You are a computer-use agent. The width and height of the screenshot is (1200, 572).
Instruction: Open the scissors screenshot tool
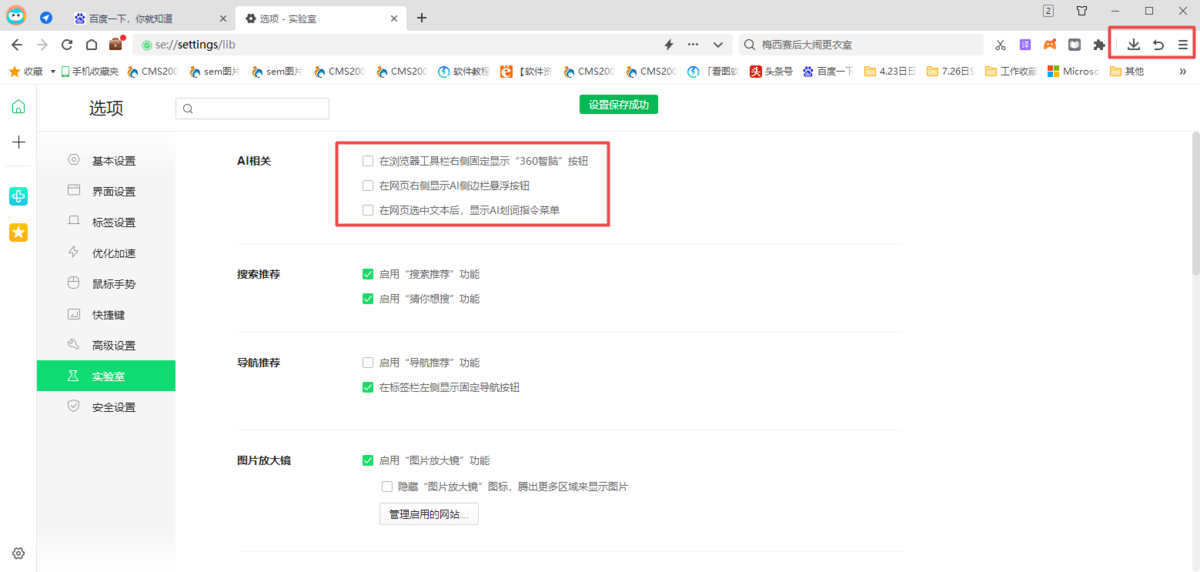tap(1000, 45)
